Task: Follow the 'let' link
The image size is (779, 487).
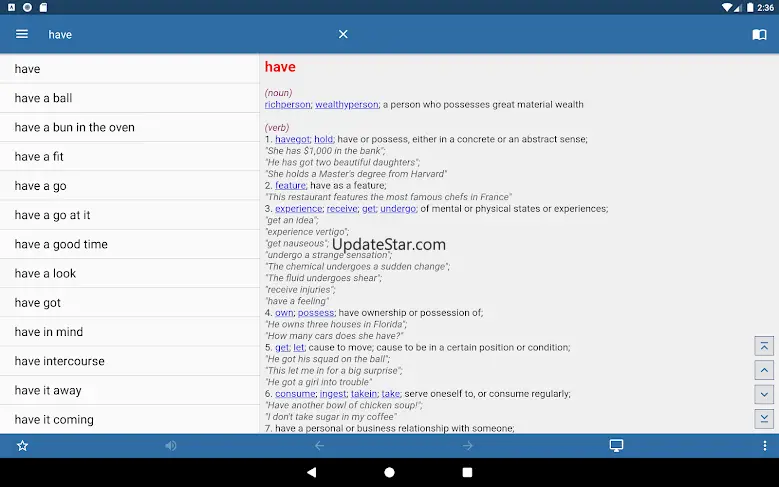Action: (x=299, y=347)
